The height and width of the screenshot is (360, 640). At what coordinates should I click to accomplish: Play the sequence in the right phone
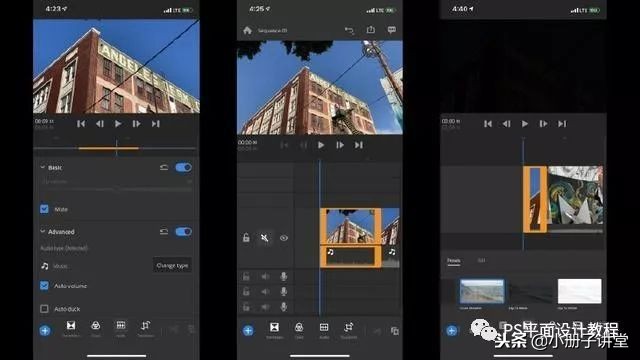525,124
